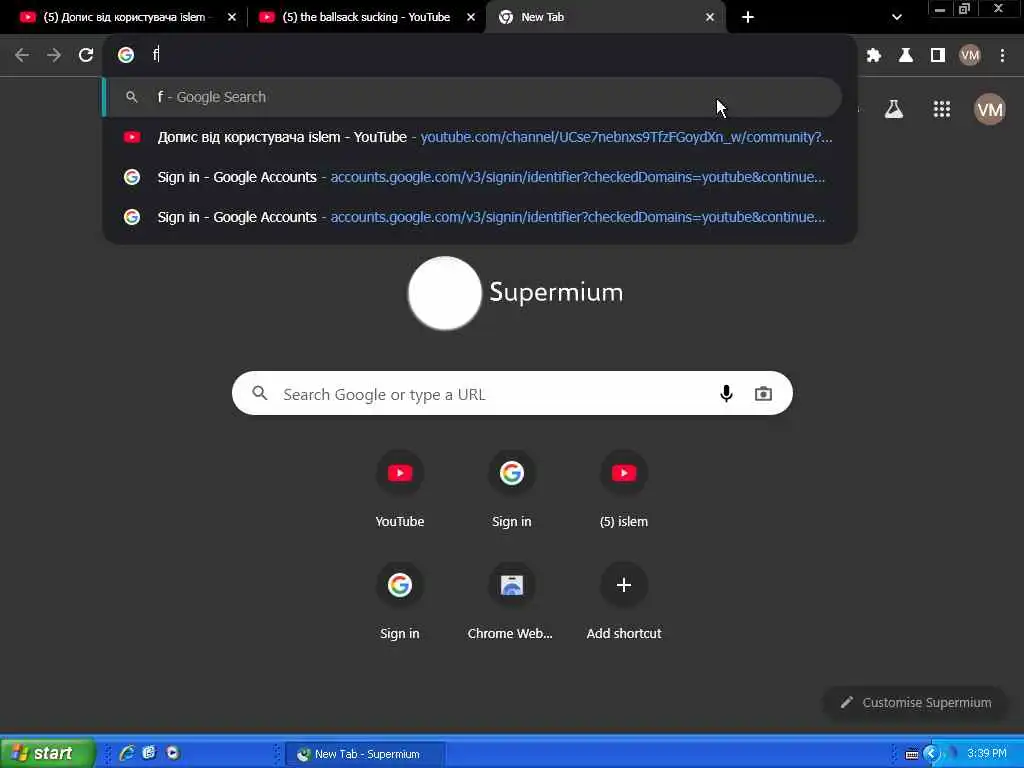Click the system tray clock 3:39 PM
This screenshot has height=768, width=1024.
coord(987,753)
